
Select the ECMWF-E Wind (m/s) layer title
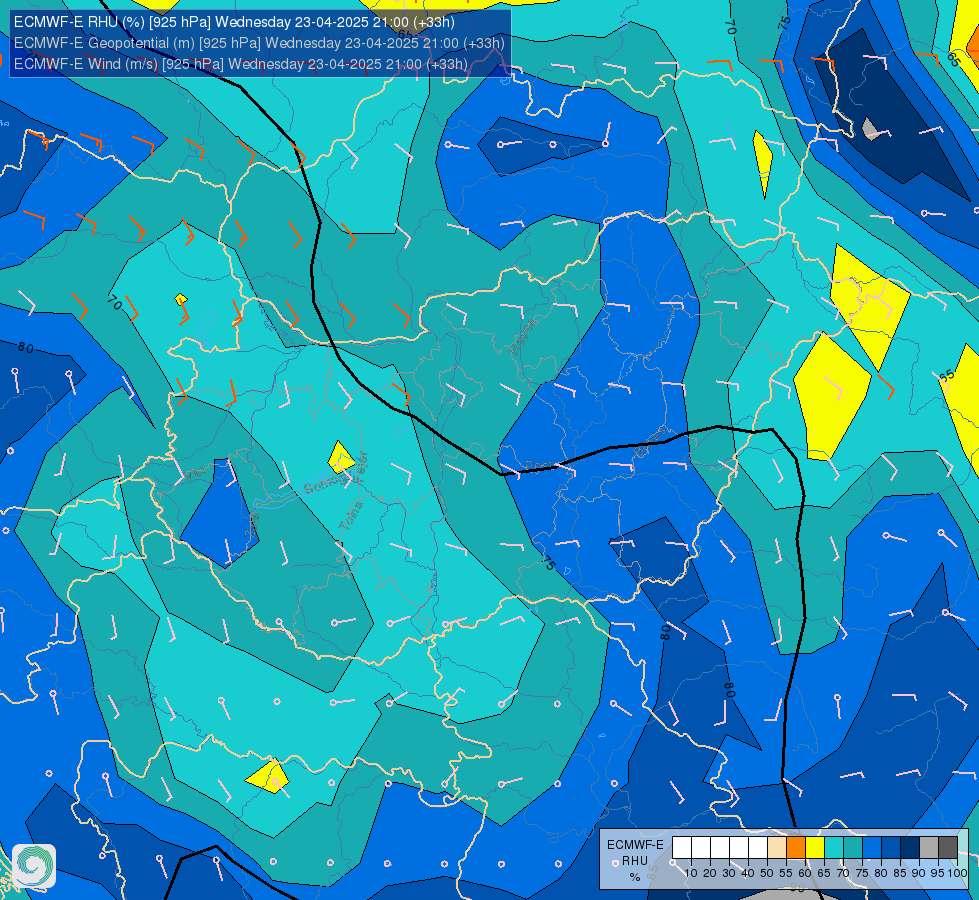[x=240, y=64]
